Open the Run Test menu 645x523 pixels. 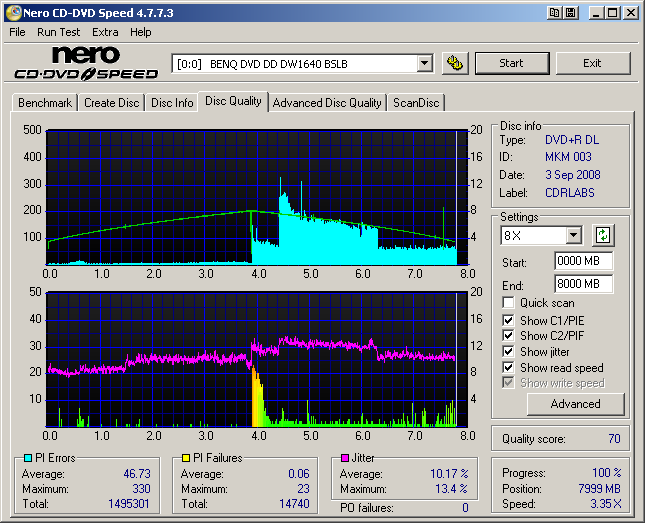(58, 32)
